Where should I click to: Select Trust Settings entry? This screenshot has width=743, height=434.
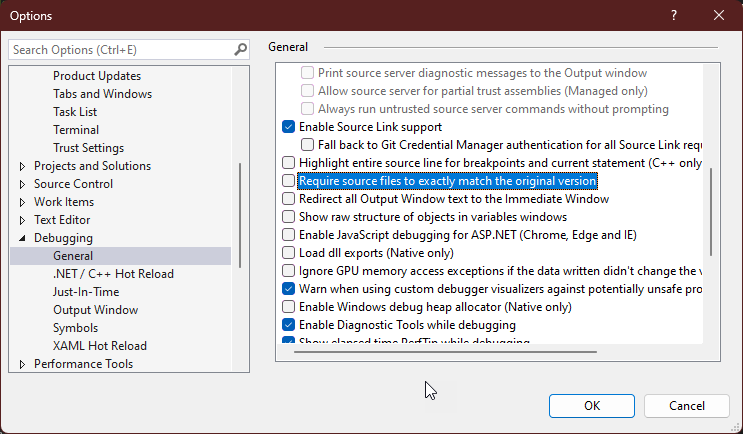coord(88,148)
